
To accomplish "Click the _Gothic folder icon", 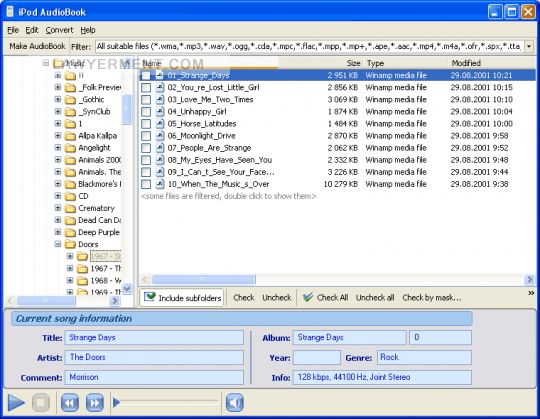I will pyautogui.click(x=70, y=100).
